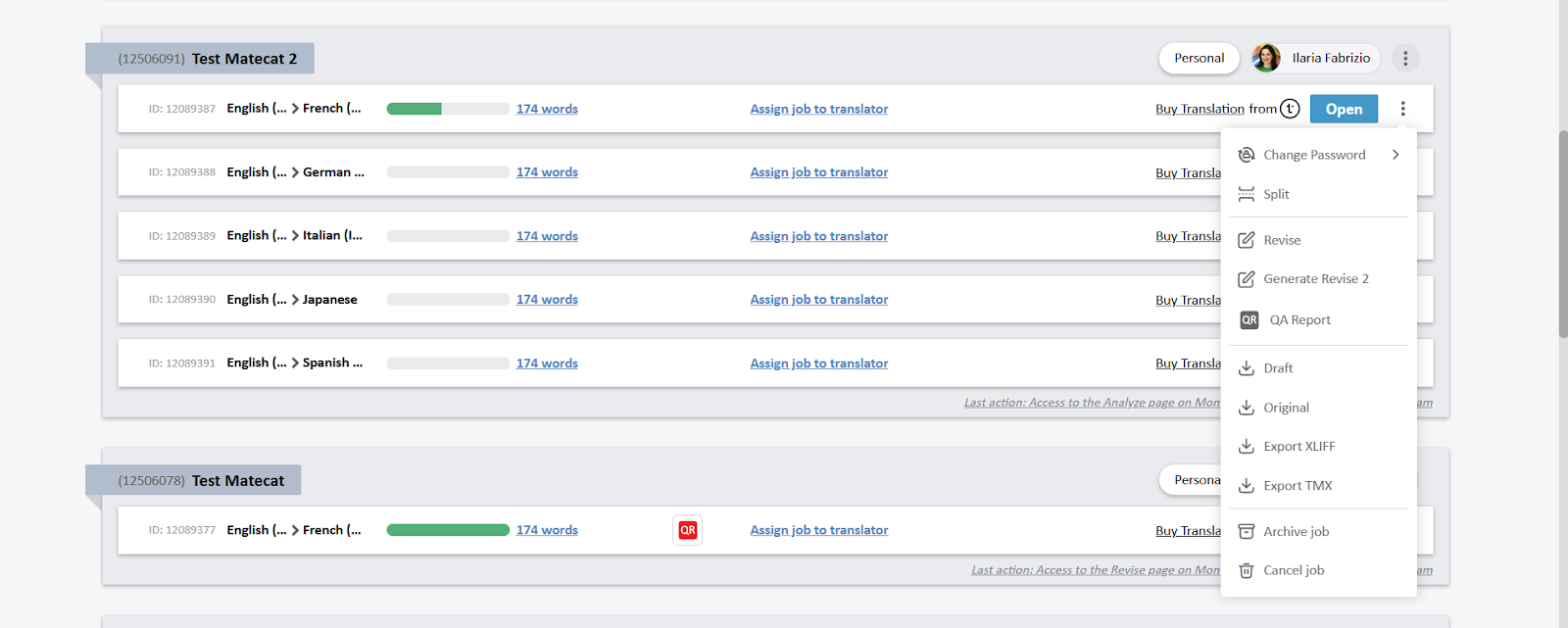The image size is (1568, 628).
Task: Download the Original file
Action: pyautogui.click(x=1286, y=408)
